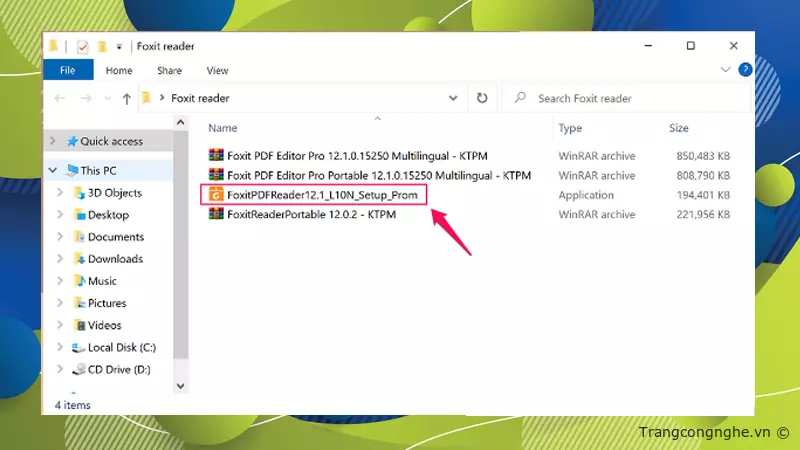
Task: Click the Refresh button beside the address bar
Action: (482, 98)
